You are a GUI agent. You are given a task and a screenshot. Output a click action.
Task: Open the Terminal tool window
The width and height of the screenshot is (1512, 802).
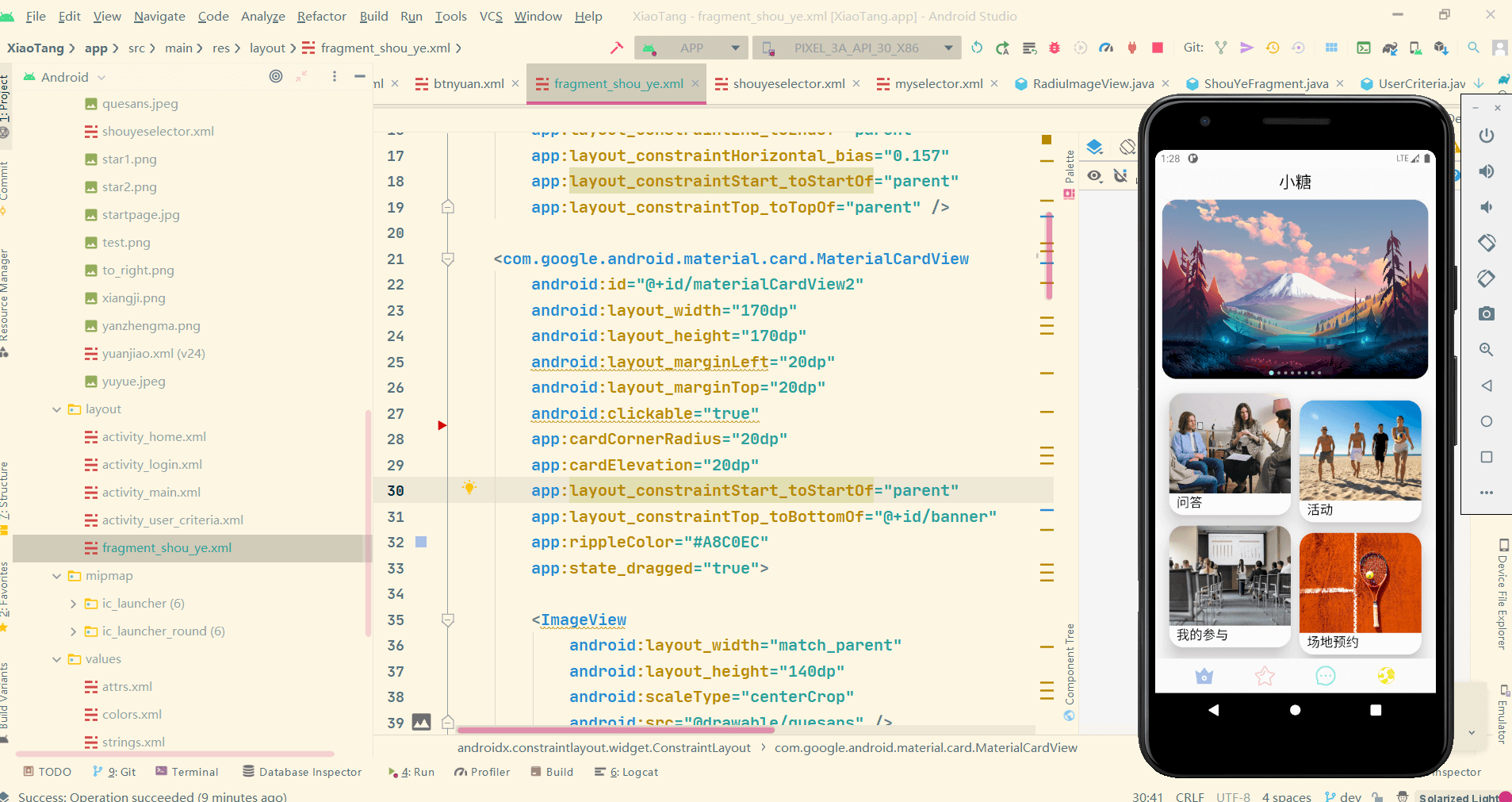pos(187,772)
